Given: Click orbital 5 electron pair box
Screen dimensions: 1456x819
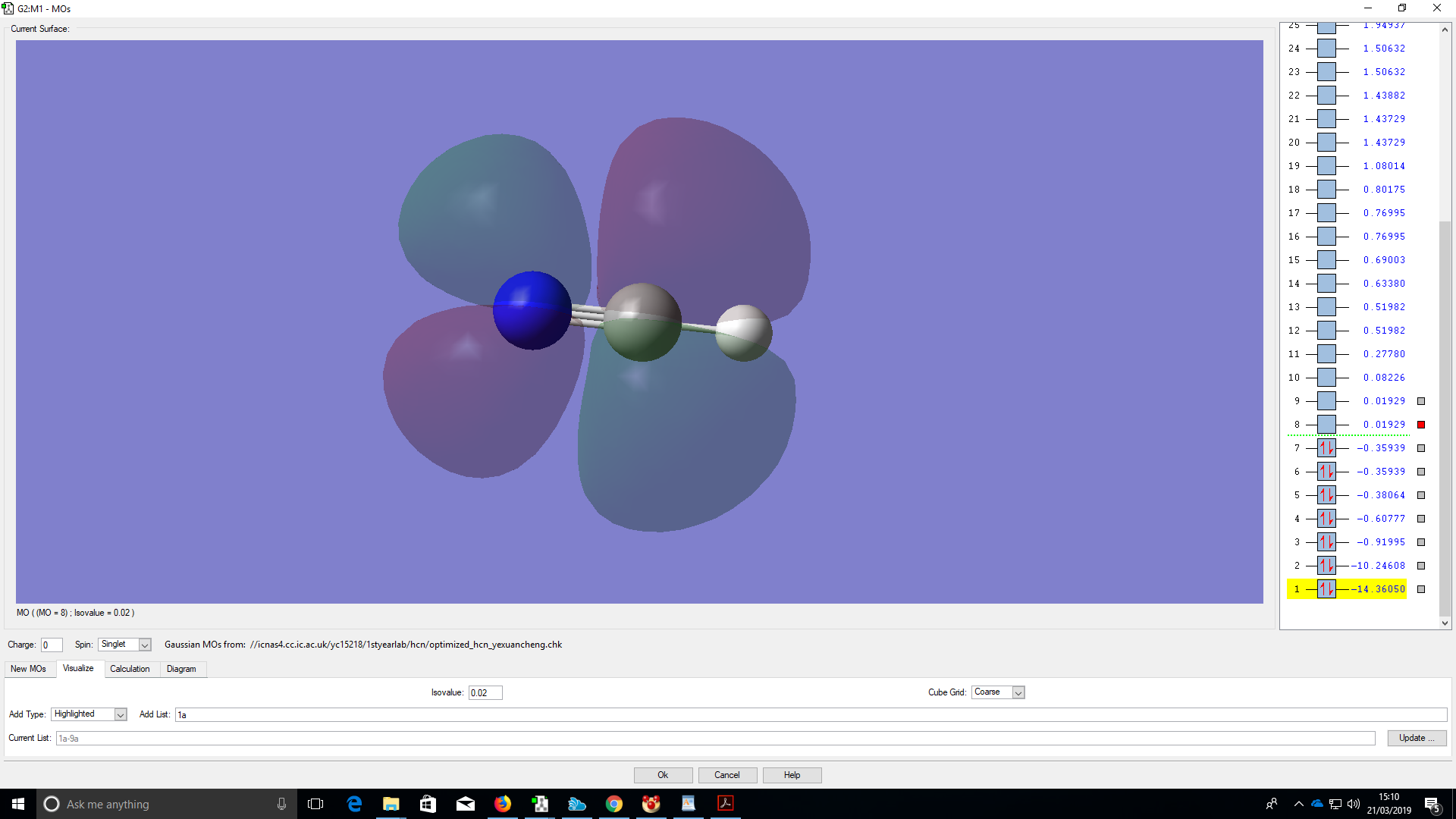Looking at the screenshot, I should coord(1326,495).
